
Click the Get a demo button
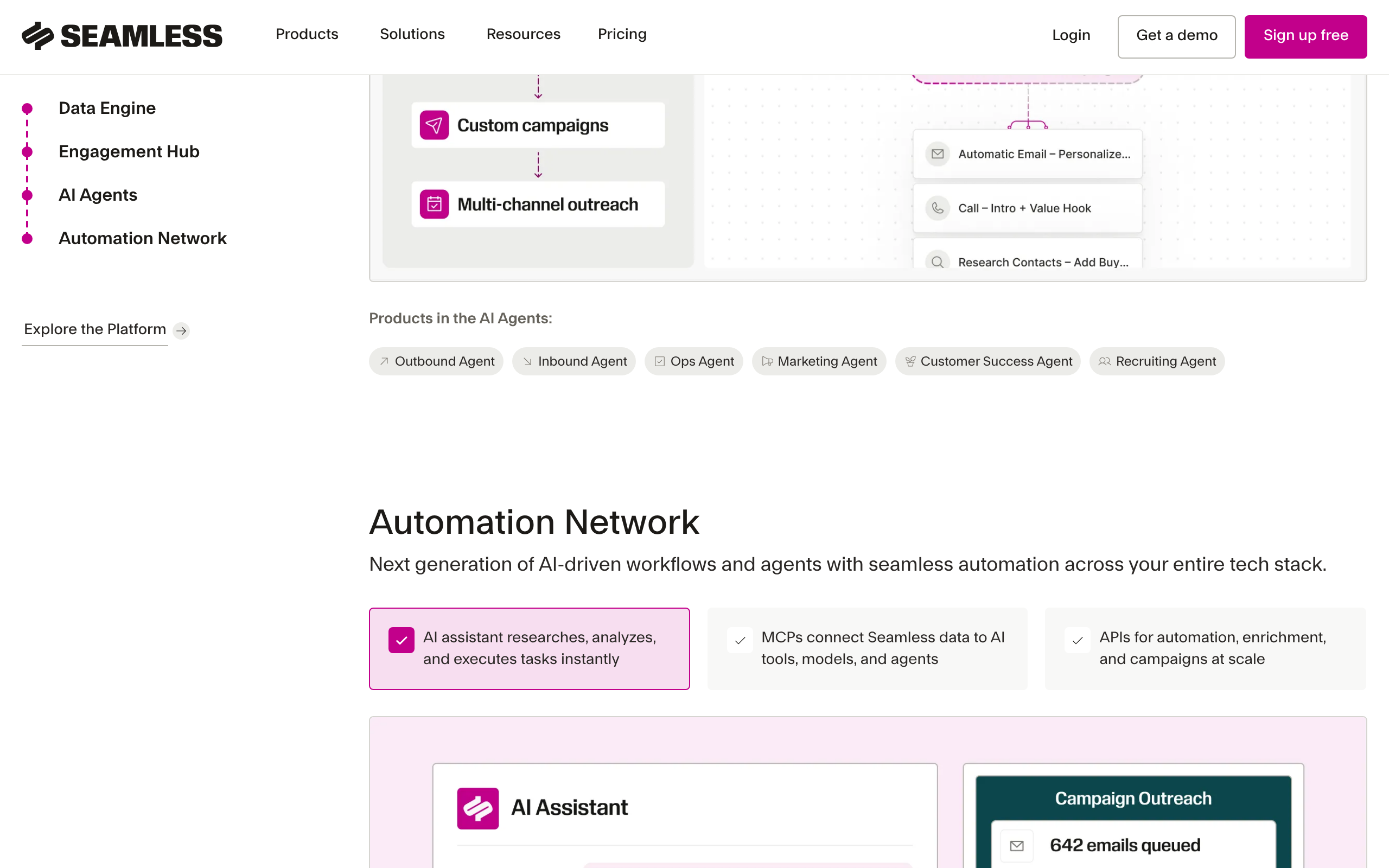coord(1177,36)
